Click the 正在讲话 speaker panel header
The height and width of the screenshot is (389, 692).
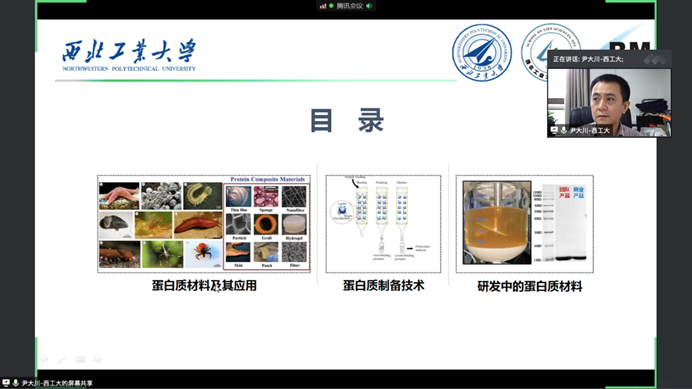tap(609, 59)
